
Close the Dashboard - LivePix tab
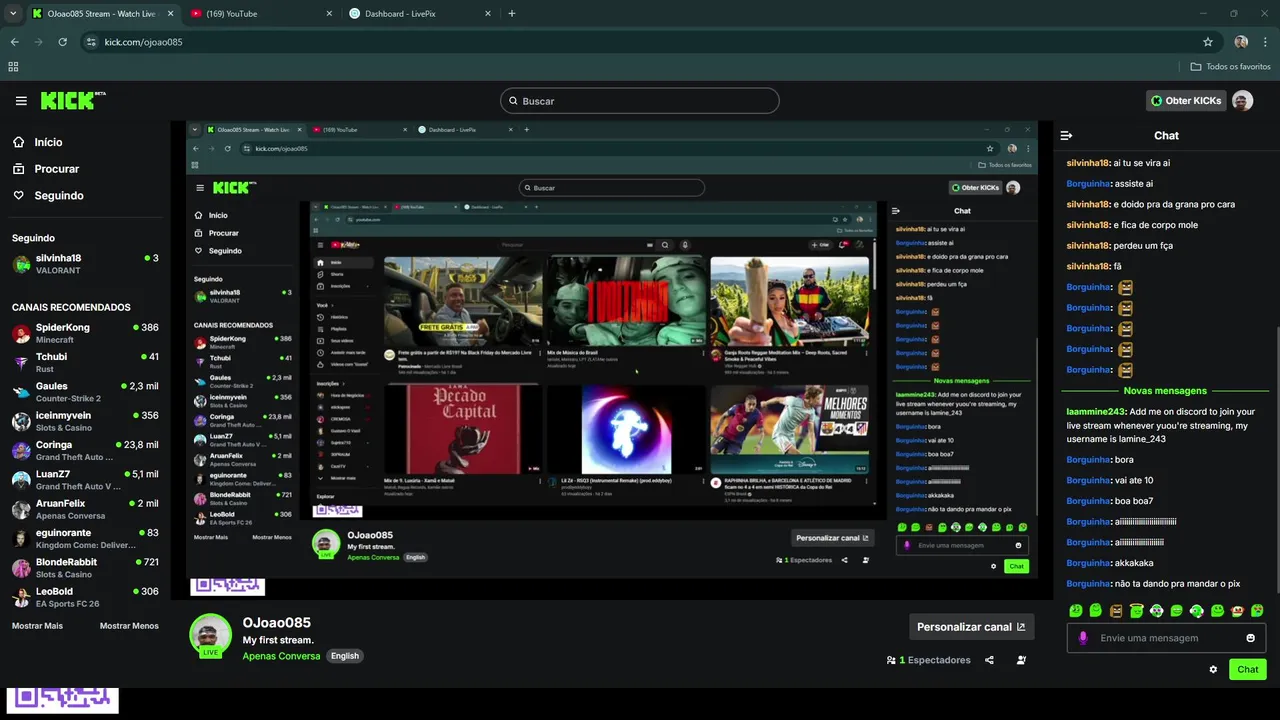click(x=488, y=14)
